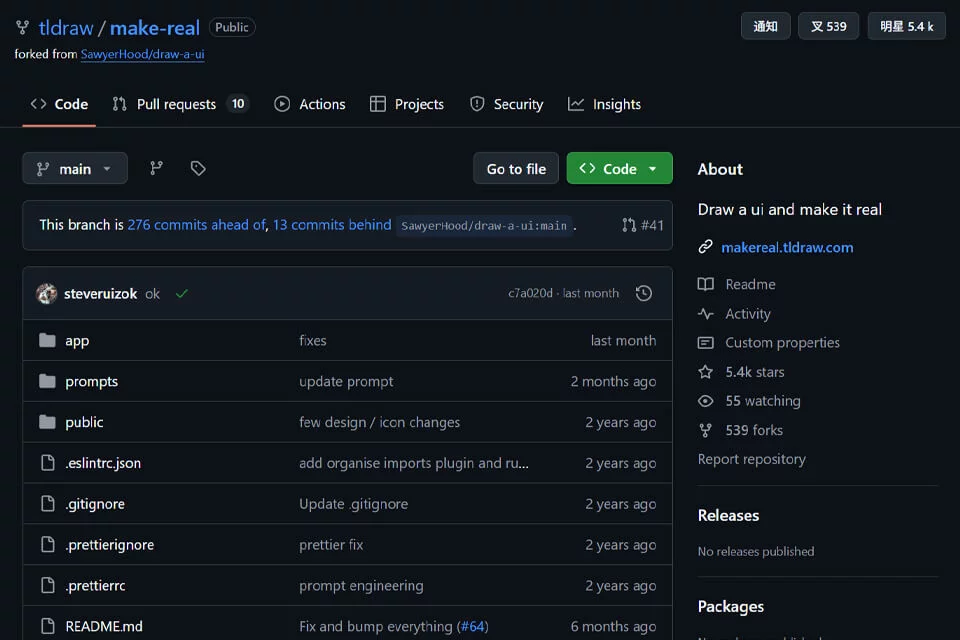This screenshot has width=960, height=640.
Task: Open the app folder
Action: tap(77, 341)
